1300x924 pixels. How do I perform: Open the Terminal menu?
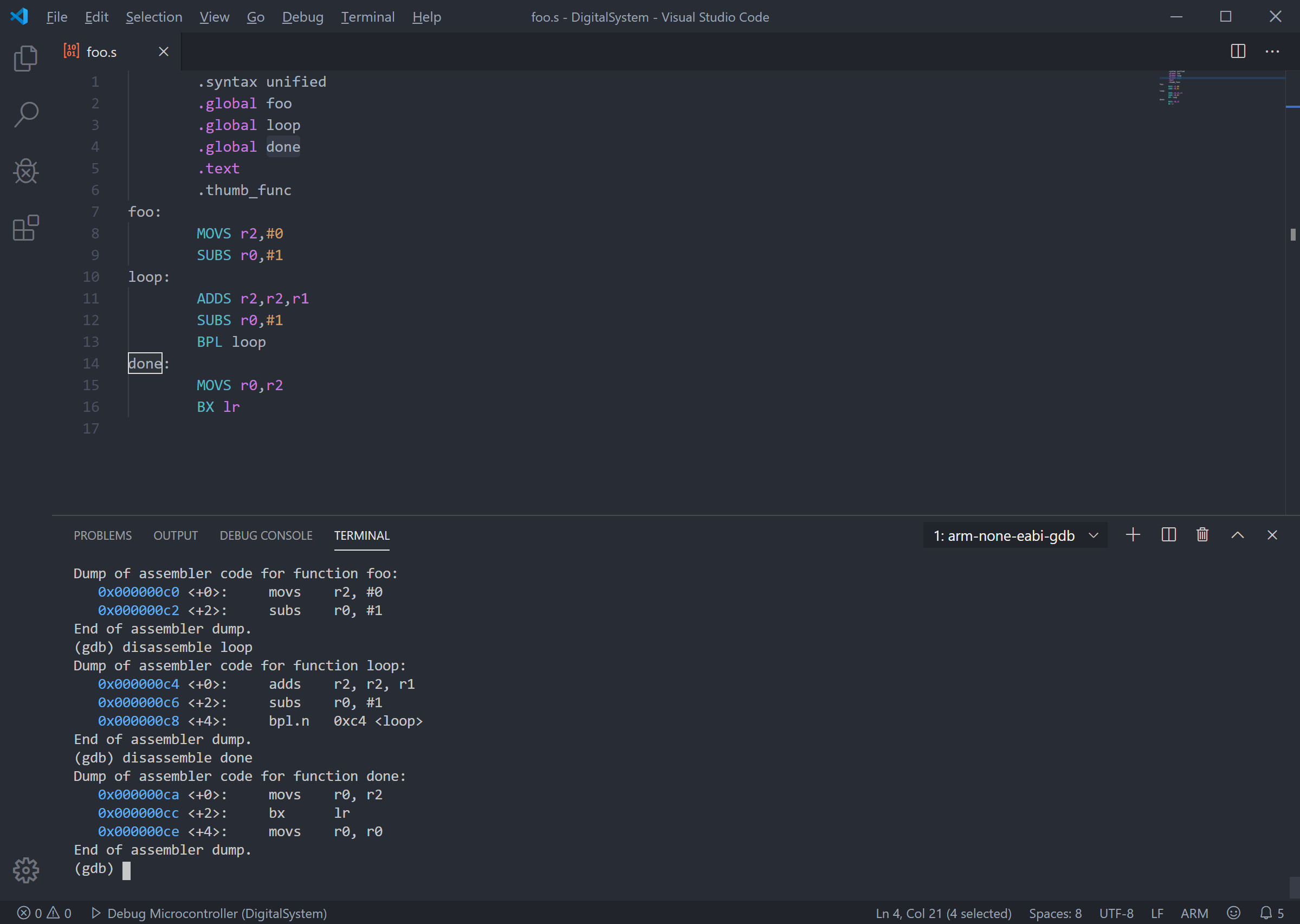click(x=367, y=16)
